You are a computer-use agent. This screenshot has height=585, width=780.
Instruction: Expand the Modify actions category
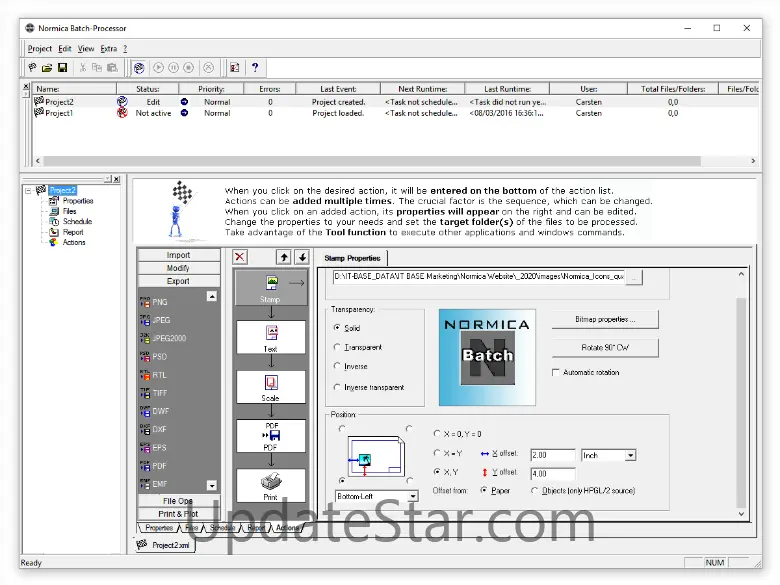click(179, 268)
